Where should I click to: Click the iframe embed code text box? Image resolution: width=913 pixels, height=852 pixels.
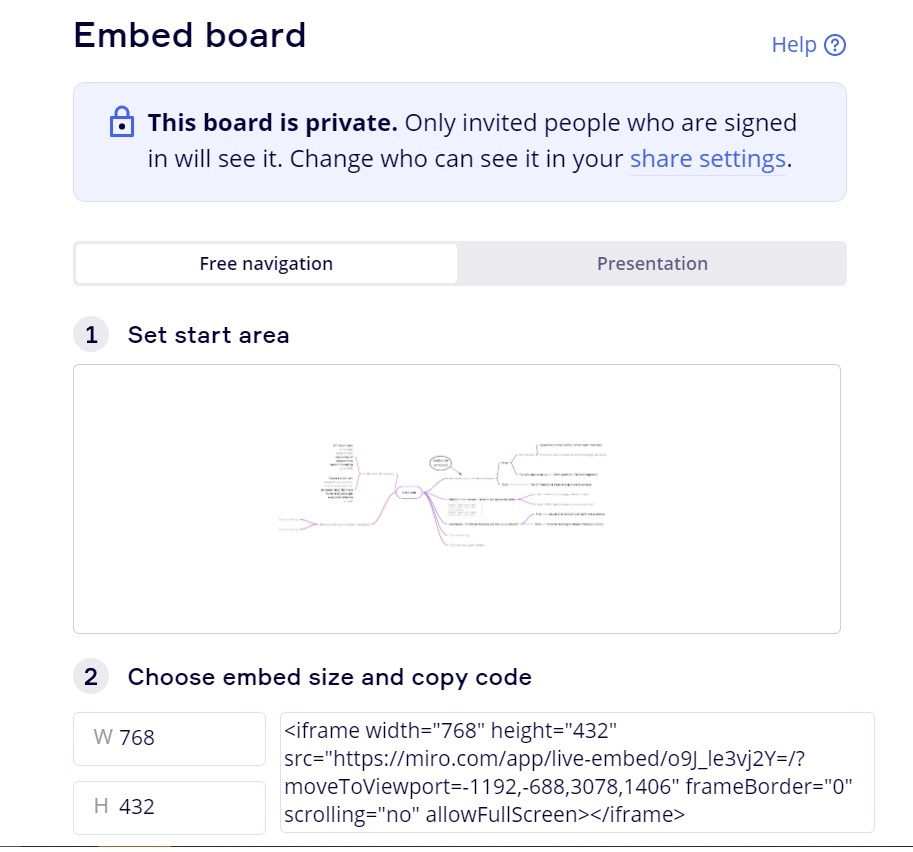click(x=577, y=772)
